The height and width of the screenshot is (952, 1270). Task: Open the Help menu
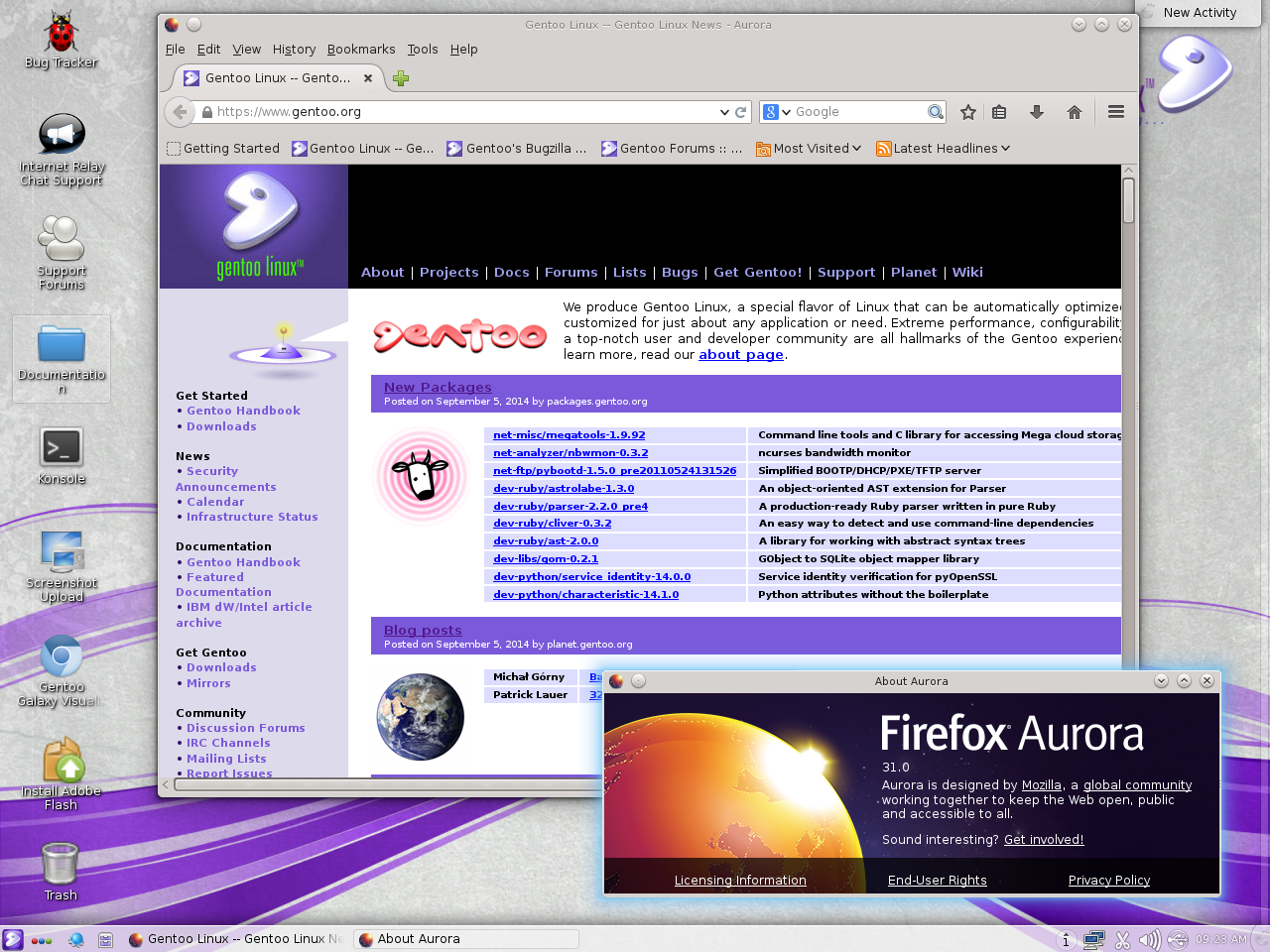(463, 50)
